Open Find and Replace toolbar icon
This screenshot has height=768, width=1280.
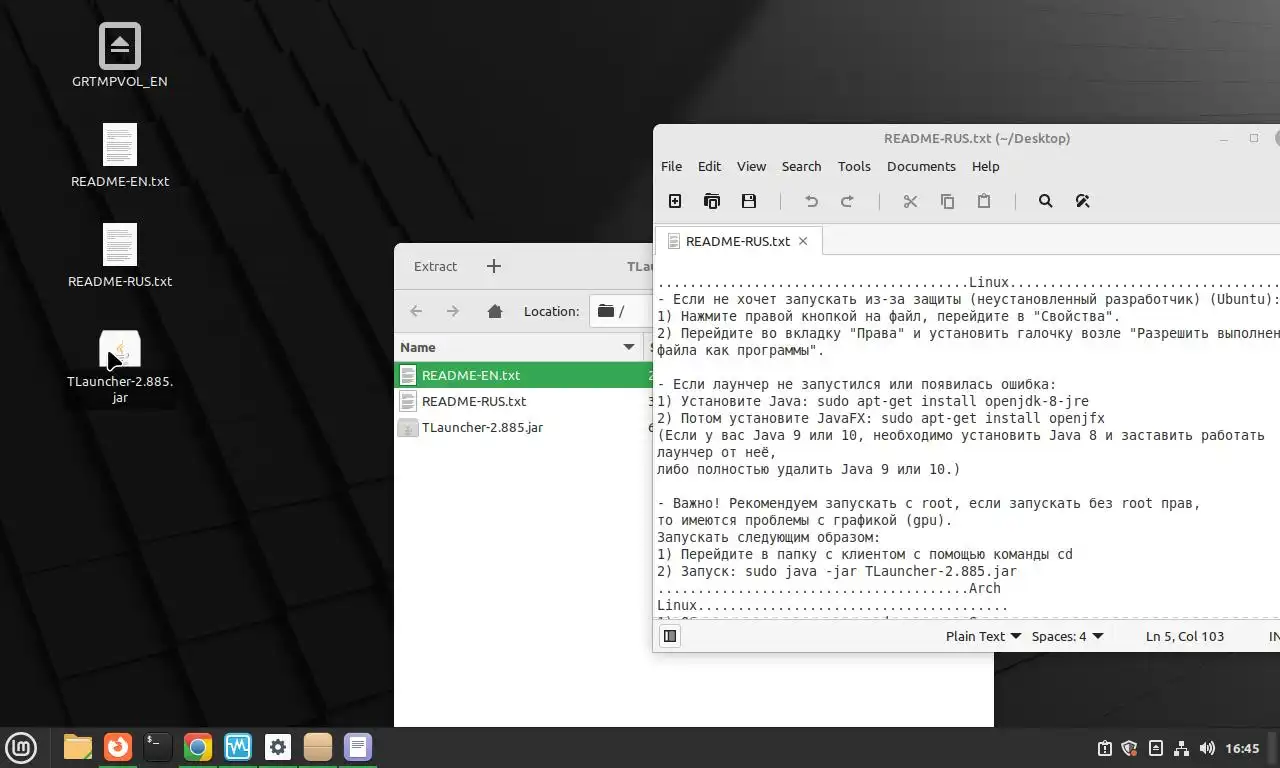(1082, 201)
